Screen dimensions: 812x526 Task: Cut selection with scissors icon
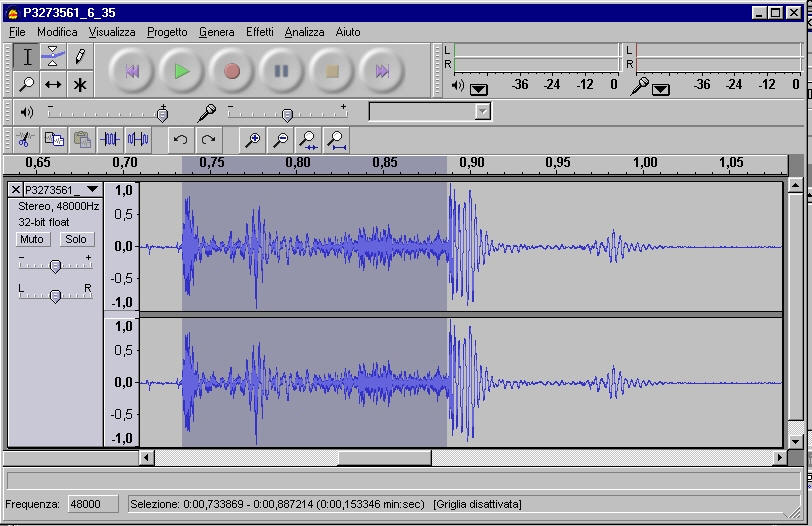point(25,139)
